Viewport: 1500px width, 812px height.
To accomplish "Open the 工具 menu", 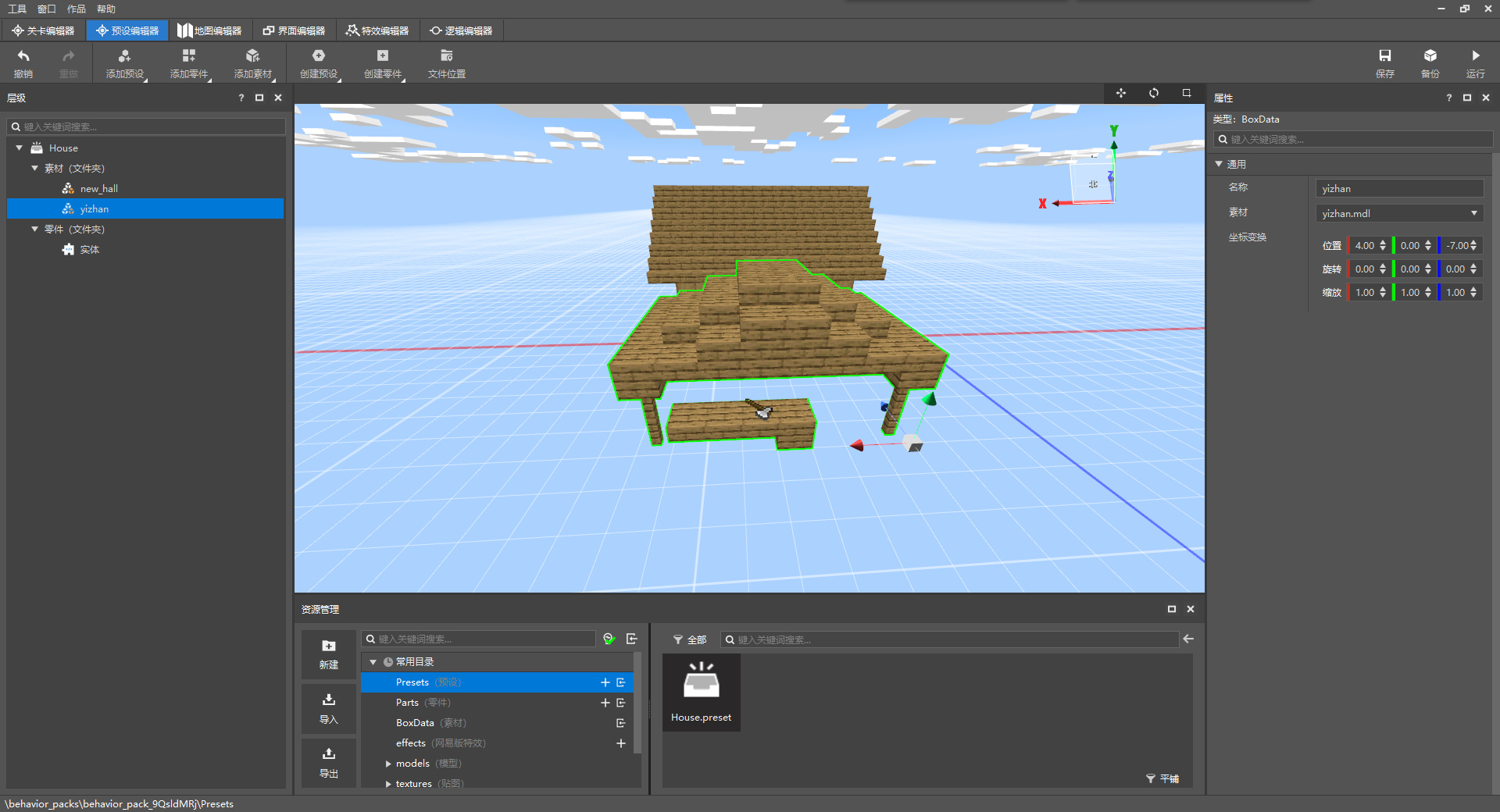I will point(17,9).
